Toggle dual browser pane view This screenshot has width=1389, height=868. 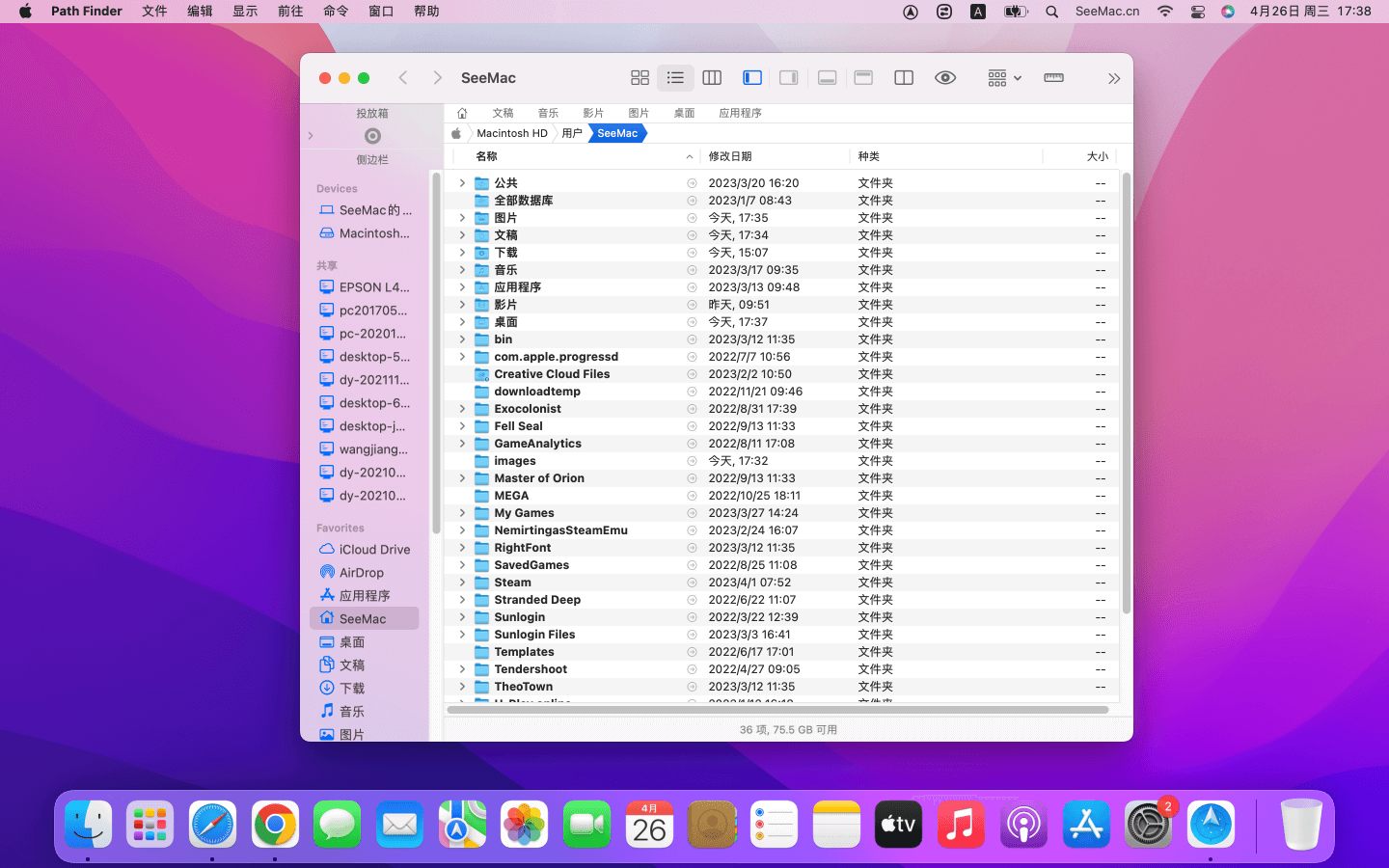click(x=904, y=78)
